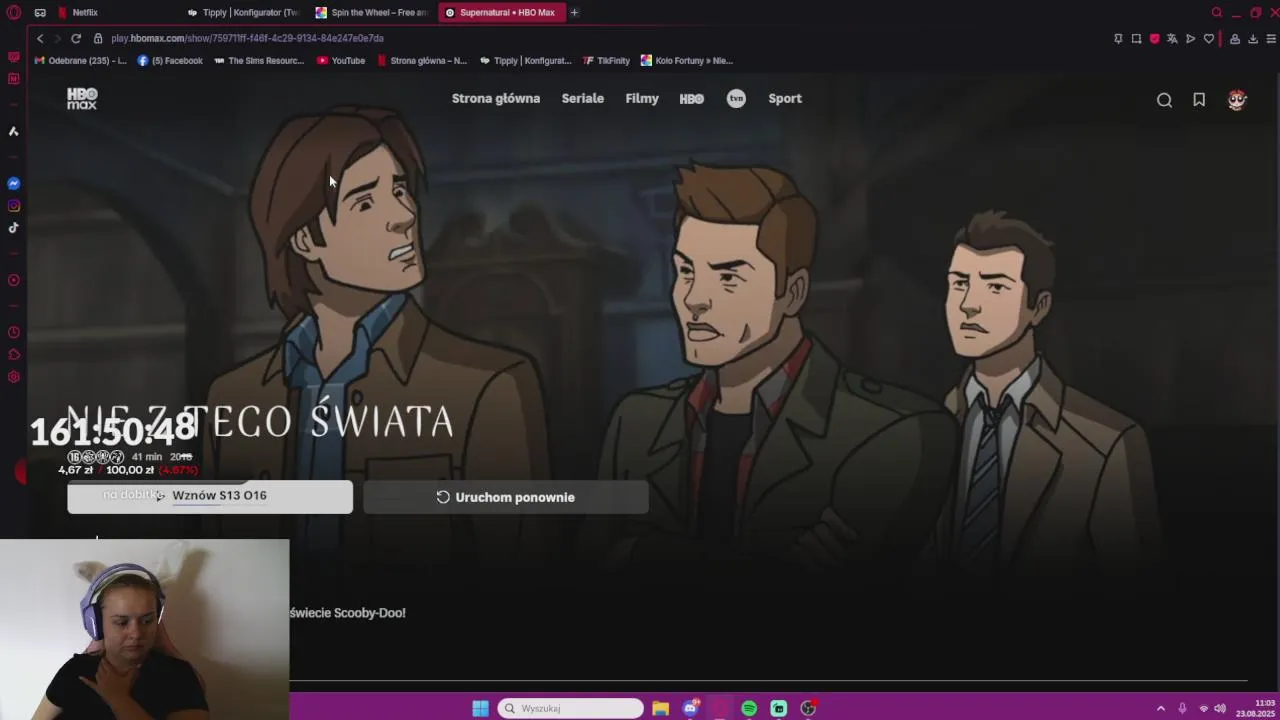Screen dimensions: 1280x720
Task: Select the HBO brand hub icon
Action: pyautogui.click(x=691, y=98)
